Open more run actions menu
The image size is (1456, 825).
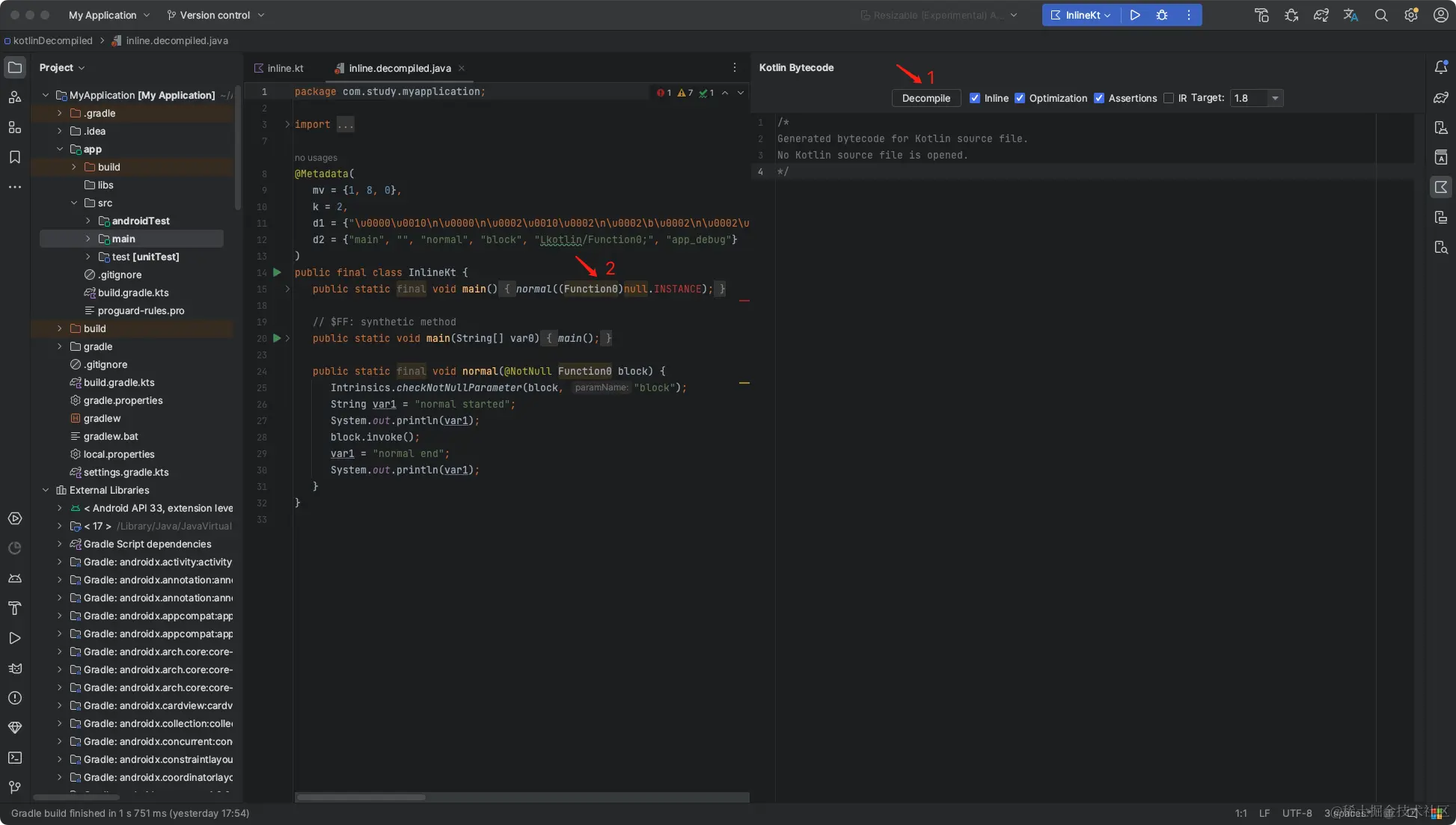pyautogui.click(x=1189, y=15)
